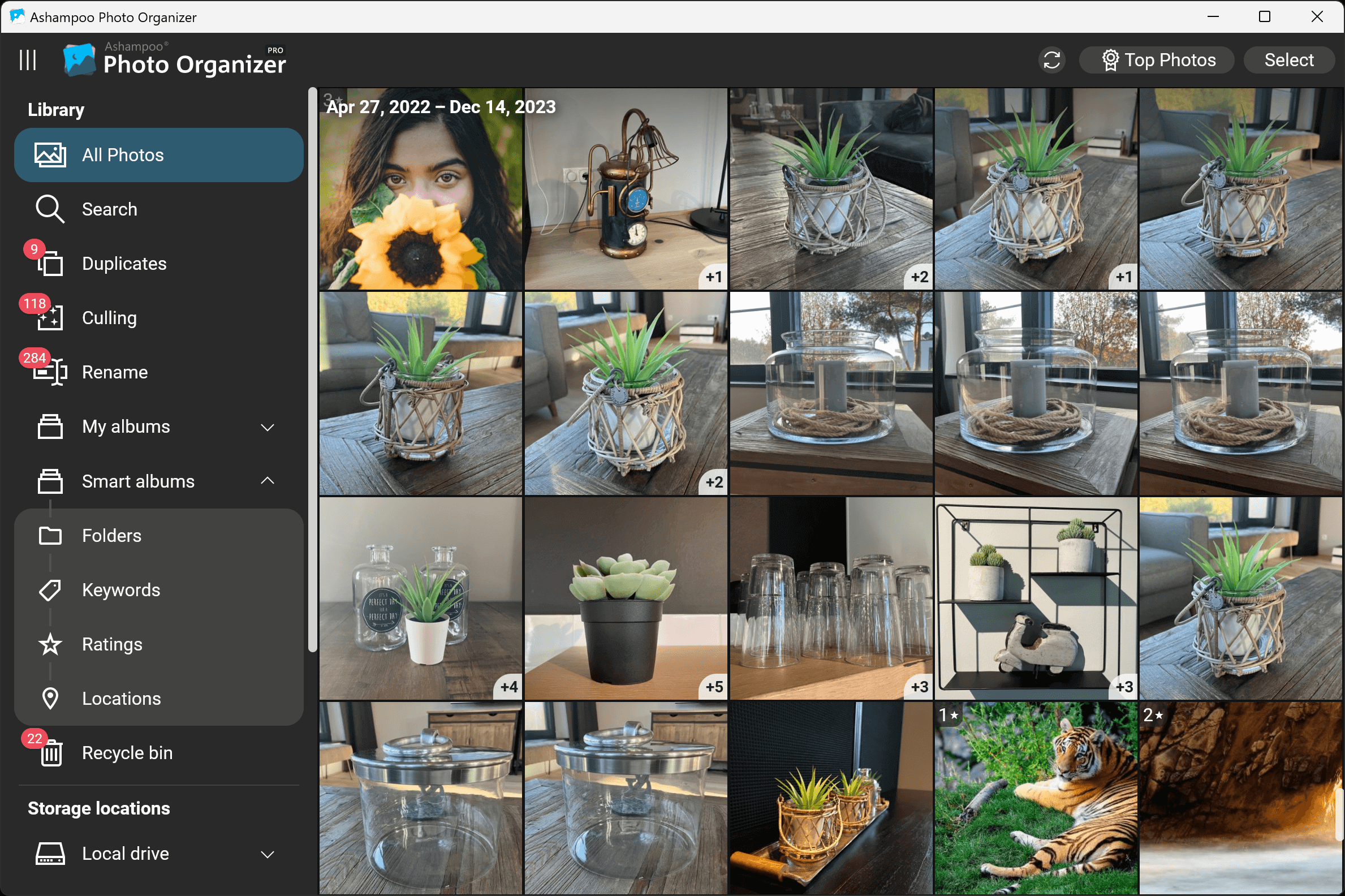Image resolution: width=1345 pixels, height=896 pixels.
Task: Expand the Local drive storage location
Action: point(267,853)
